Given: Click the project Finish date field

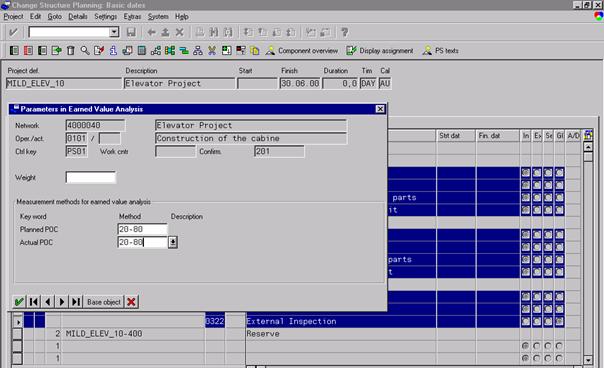Looking at the screenshot, I should [300, 84].
